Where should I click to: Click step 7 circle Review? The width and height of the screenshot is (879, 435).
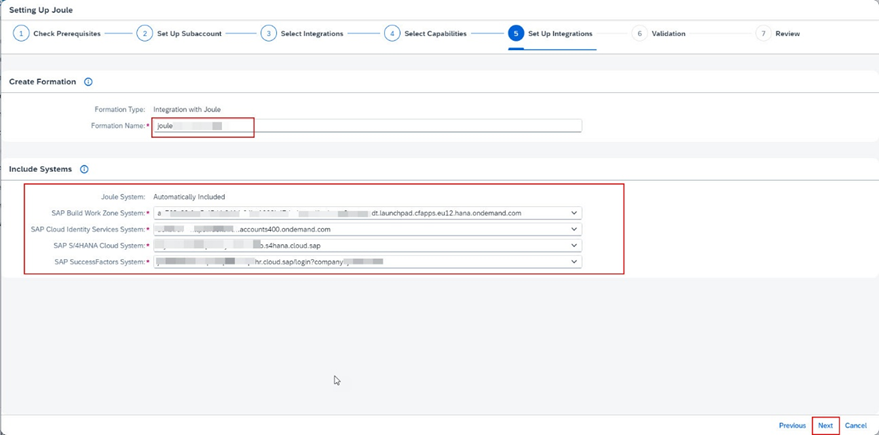(x=763, y=34)
